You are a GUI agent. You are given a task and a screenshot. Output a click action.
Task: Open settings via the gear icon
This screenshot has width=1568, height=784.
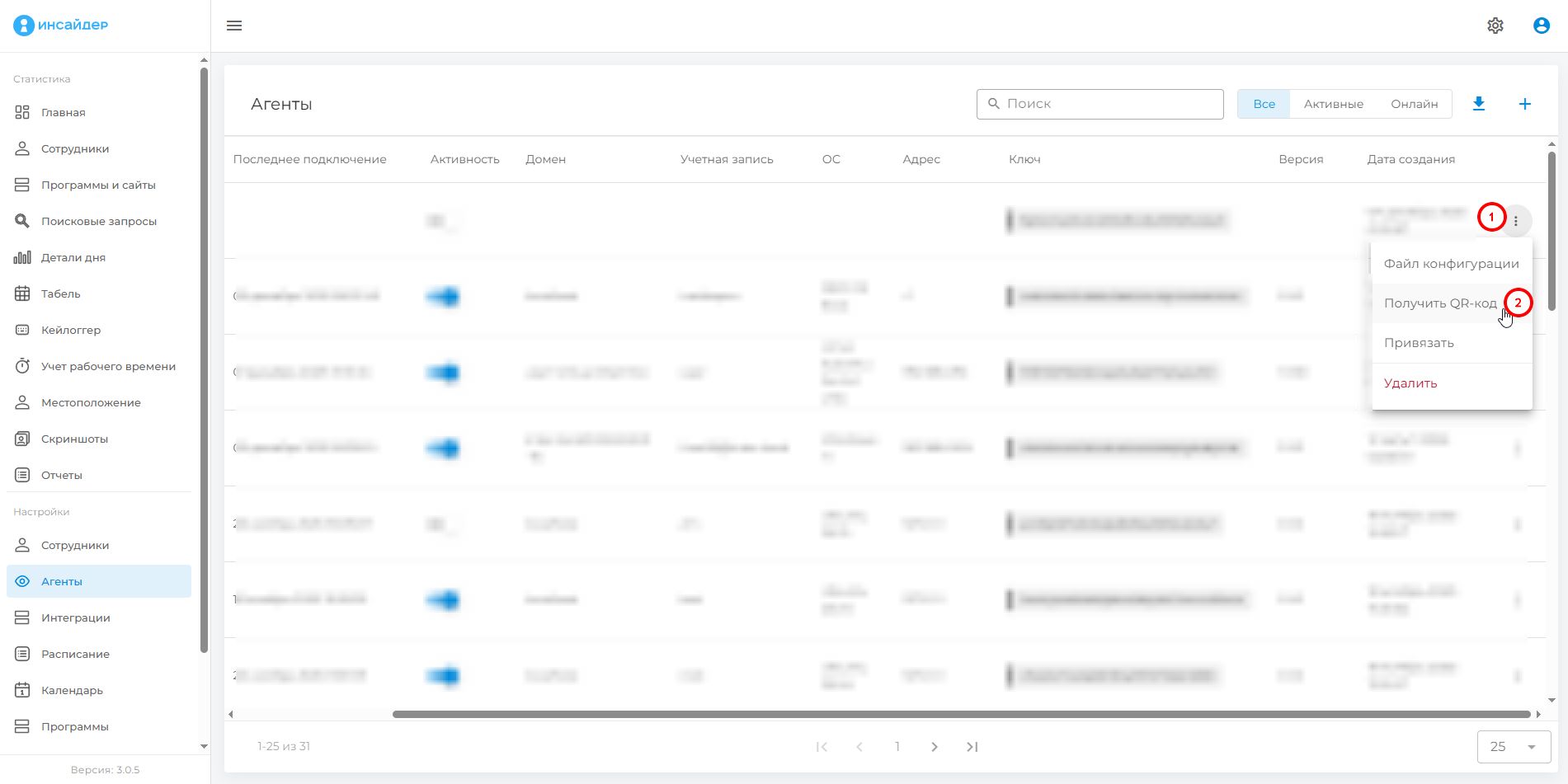click(x=1495, y=26)
